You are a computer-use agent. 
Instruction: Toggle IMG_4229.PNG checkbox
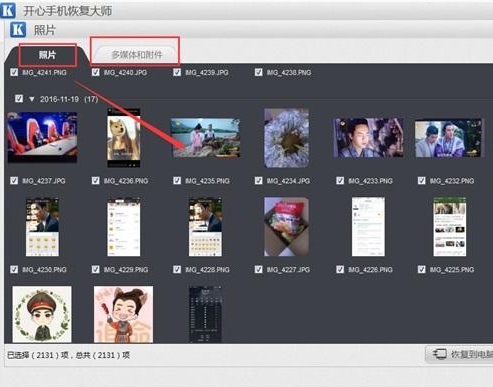96,269
